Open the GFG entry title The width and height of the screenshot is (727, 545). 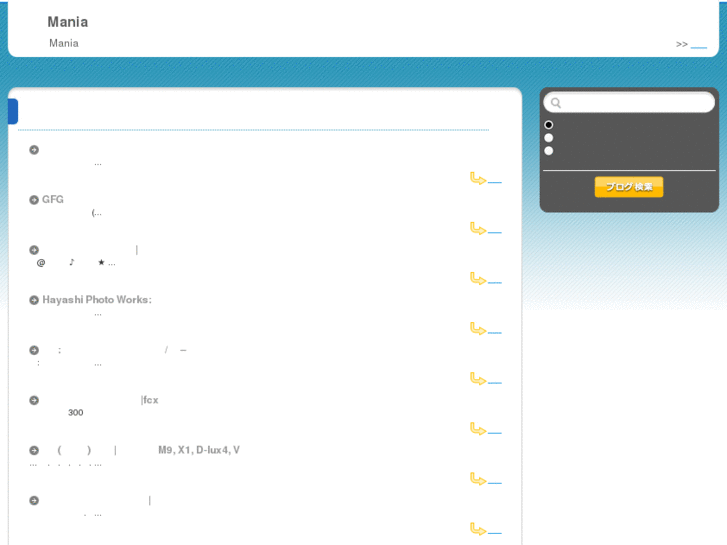[53, 199]
